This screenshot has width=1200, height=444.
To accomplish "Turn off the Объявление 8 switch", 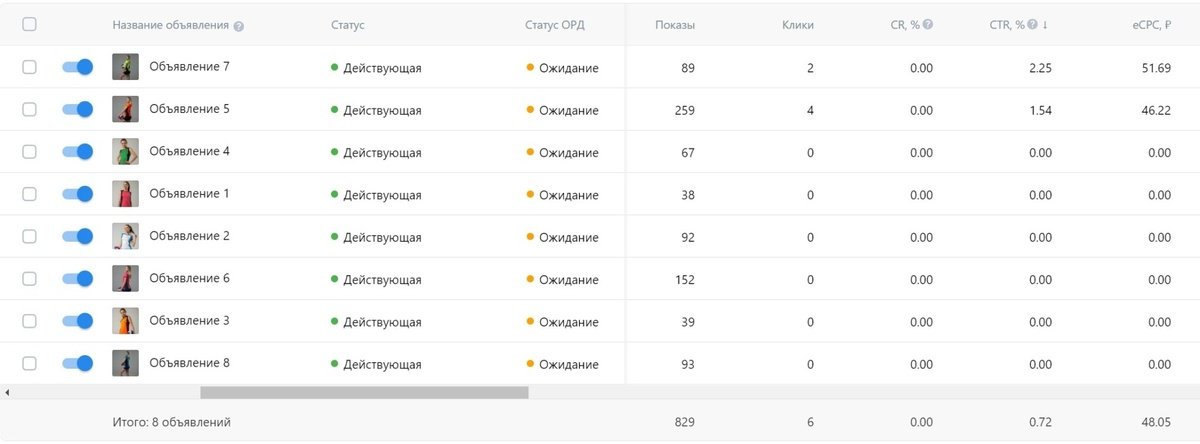I will [x=77, y=363].
